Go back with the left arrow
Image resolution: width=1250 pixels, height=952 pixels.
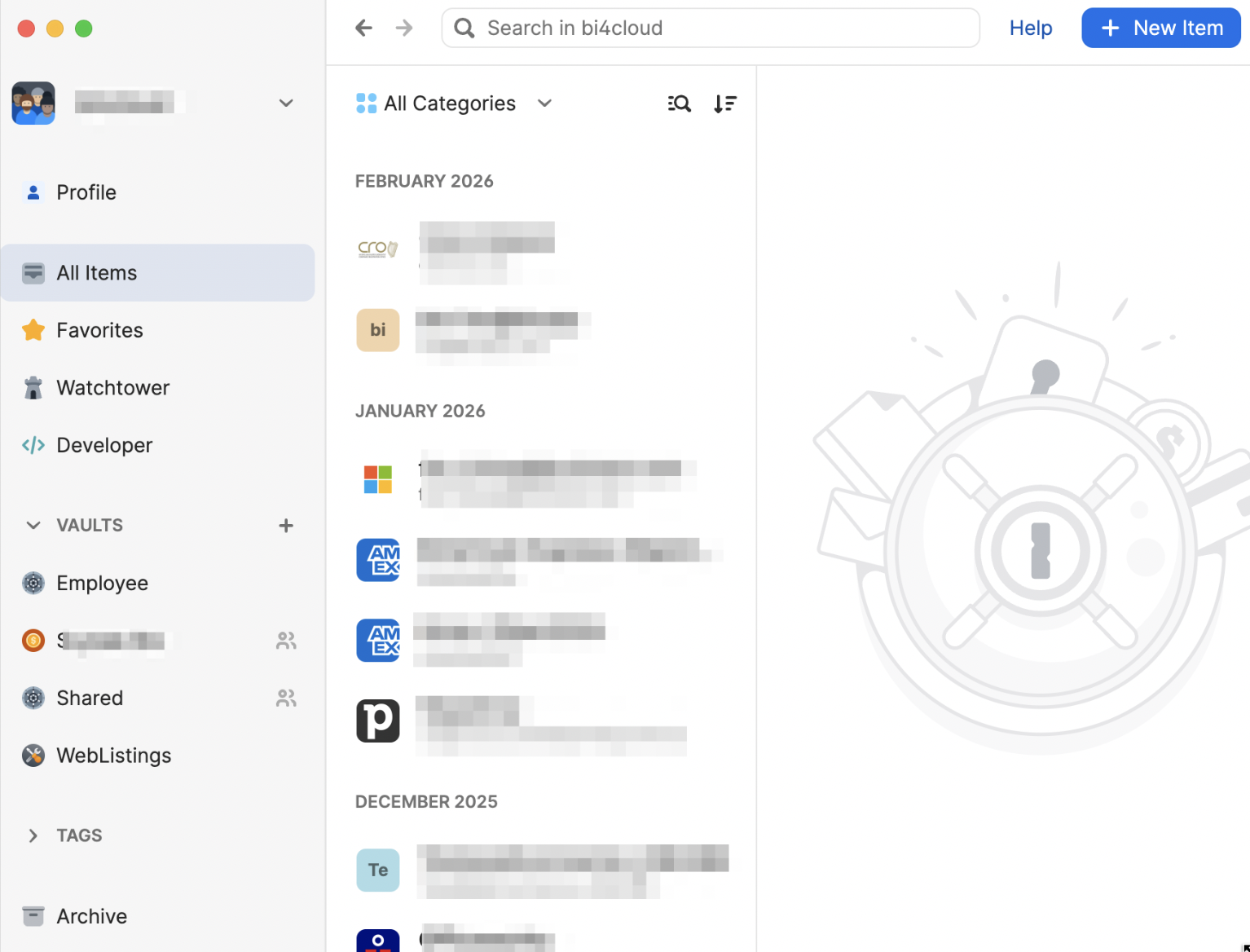coord(363,29)
